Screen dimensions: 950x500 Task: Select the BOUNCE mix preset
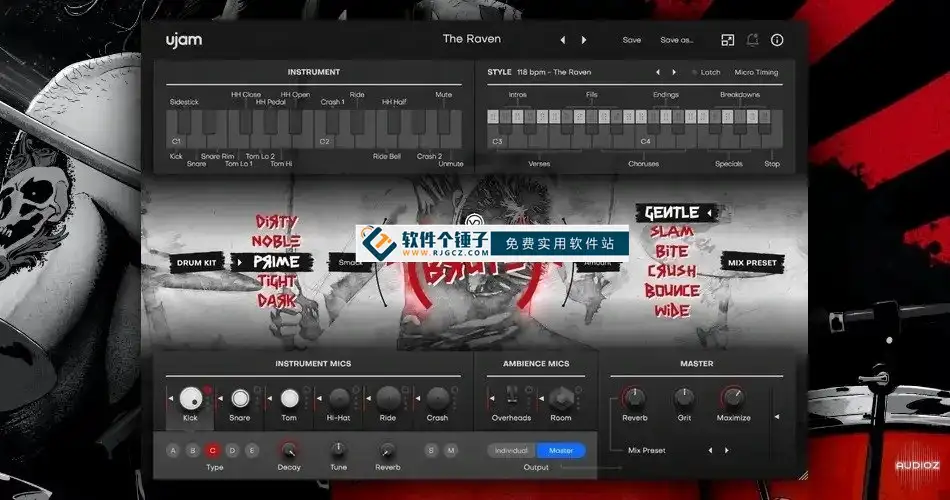(672, 291)
